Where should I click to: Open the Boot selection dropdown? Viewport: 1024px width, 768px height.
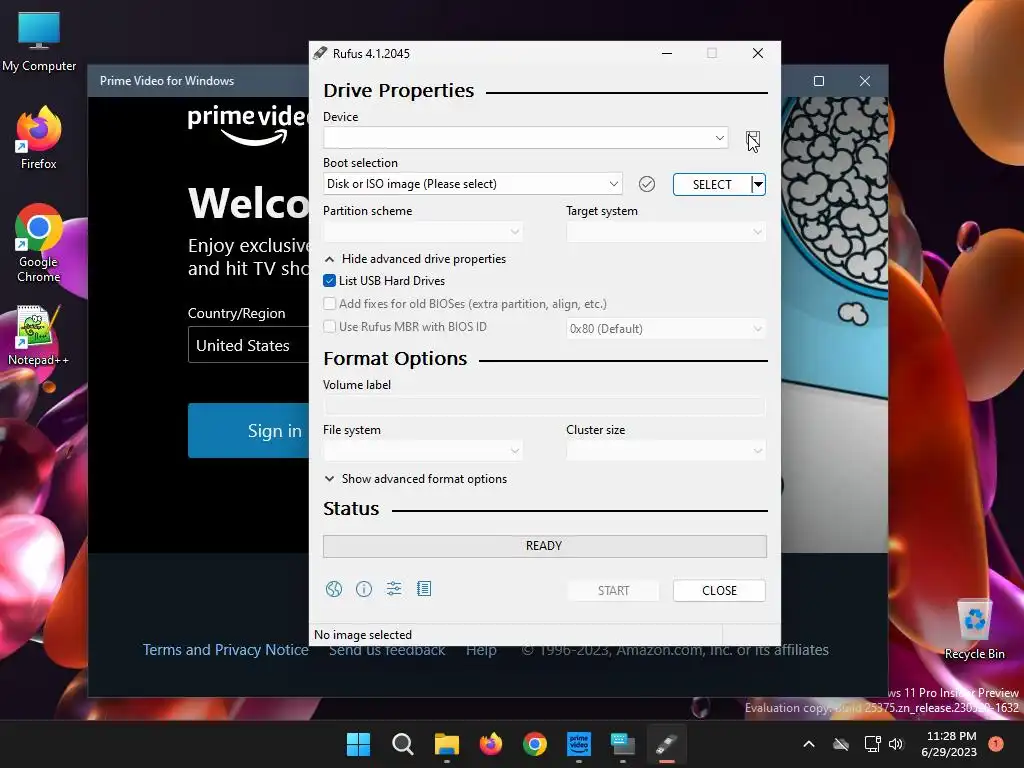pyautogui.click(x=473, y=184)
